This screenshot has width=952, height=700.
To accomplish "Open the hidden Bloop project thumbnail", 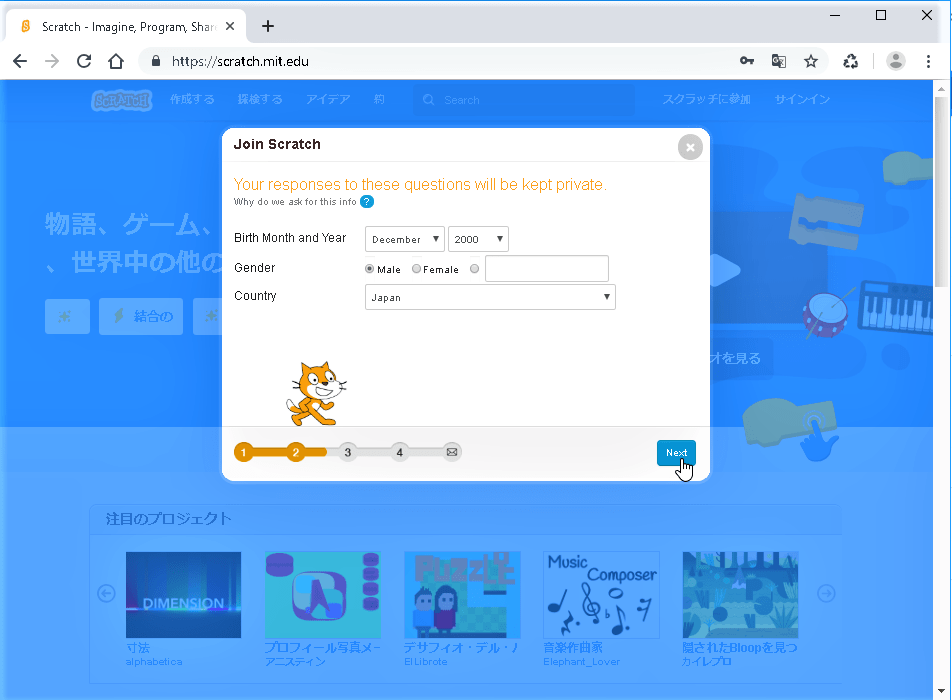I will (x=740, y=595).
